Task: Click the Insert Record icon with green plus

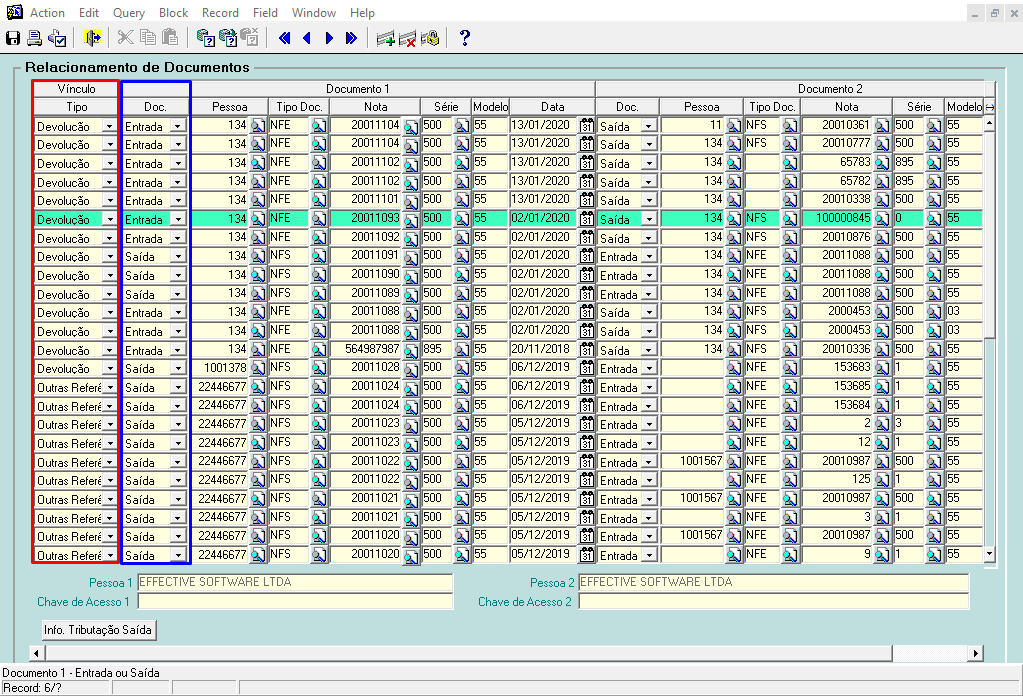Action: tap(385, 38)
